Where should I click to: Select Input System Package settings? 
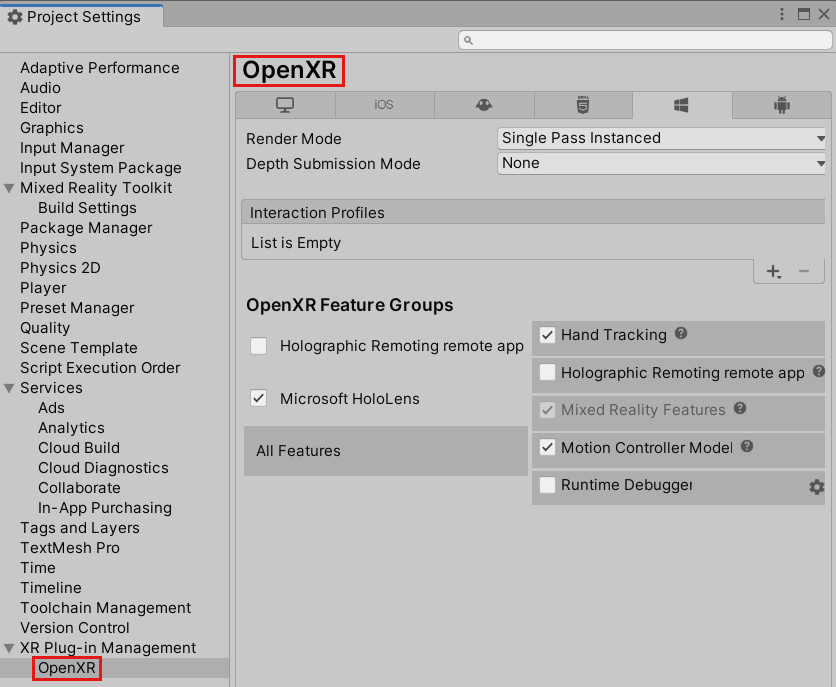tap(101, 168)
